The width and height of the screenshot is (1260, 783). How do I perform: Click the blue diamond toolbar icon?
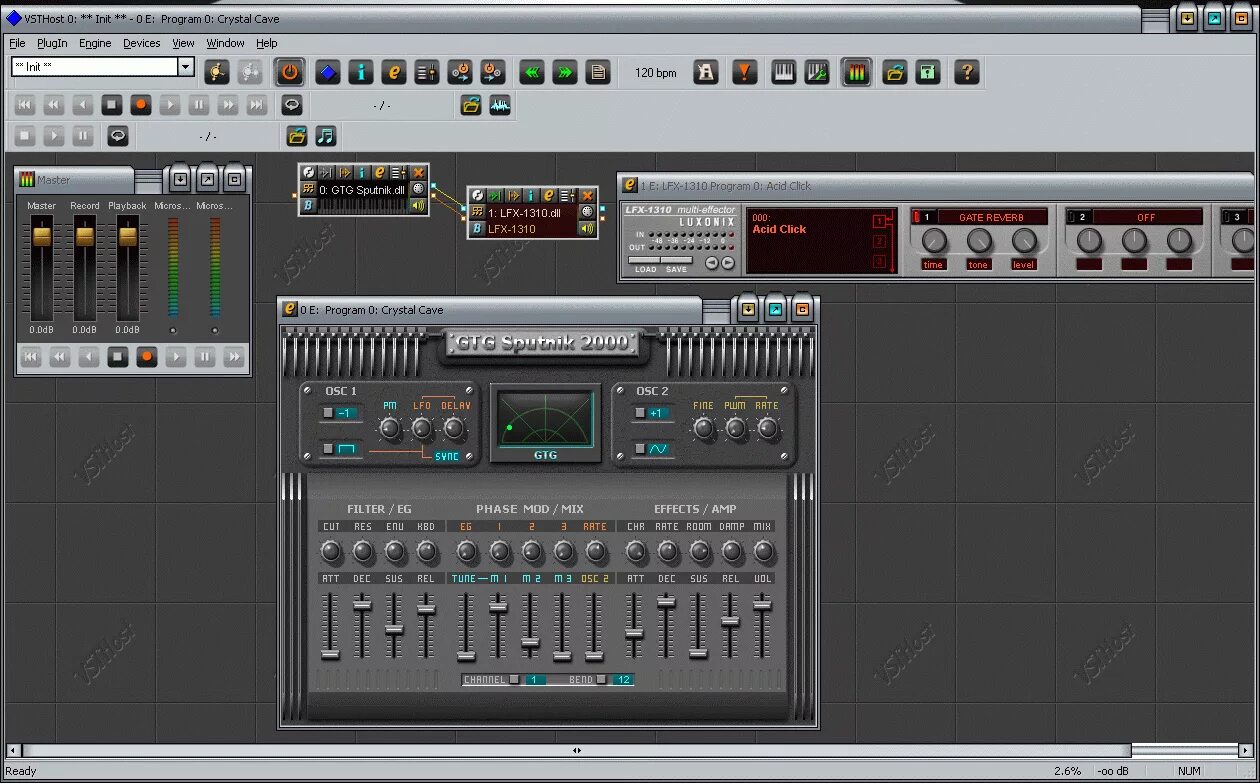click(327, 72)
